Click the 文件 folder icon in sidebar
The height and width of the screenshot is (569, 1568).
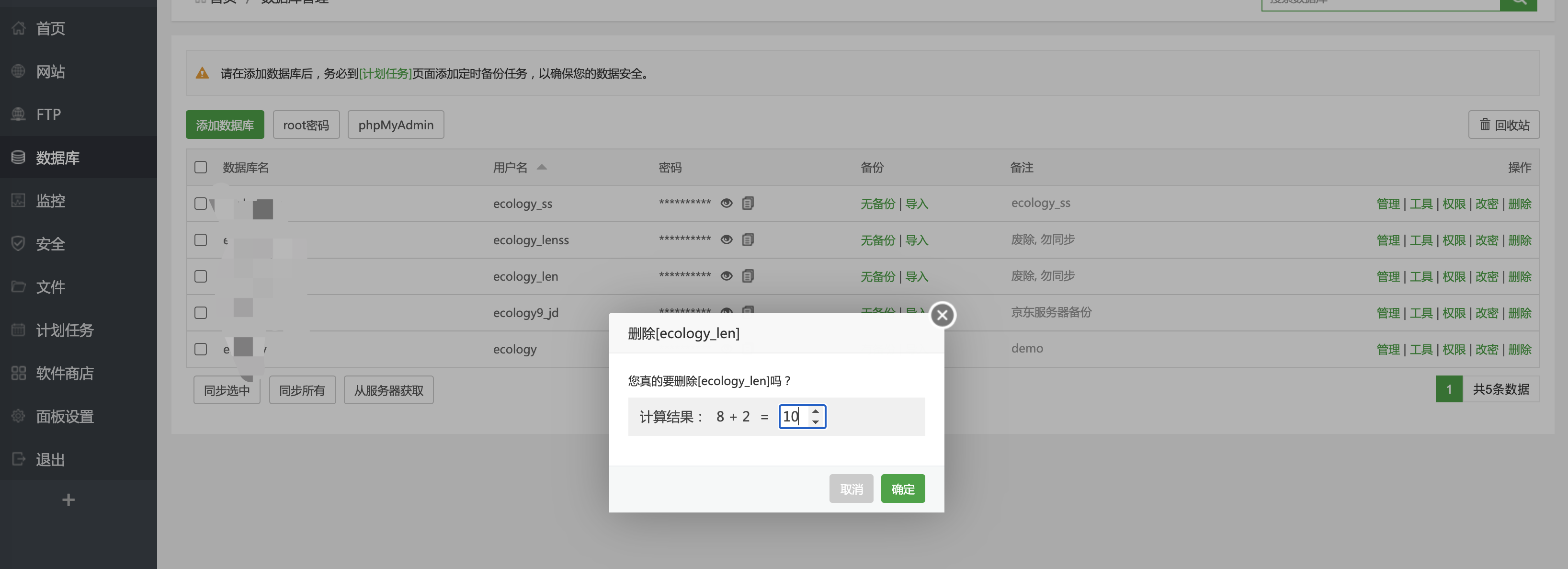point(18,286)
